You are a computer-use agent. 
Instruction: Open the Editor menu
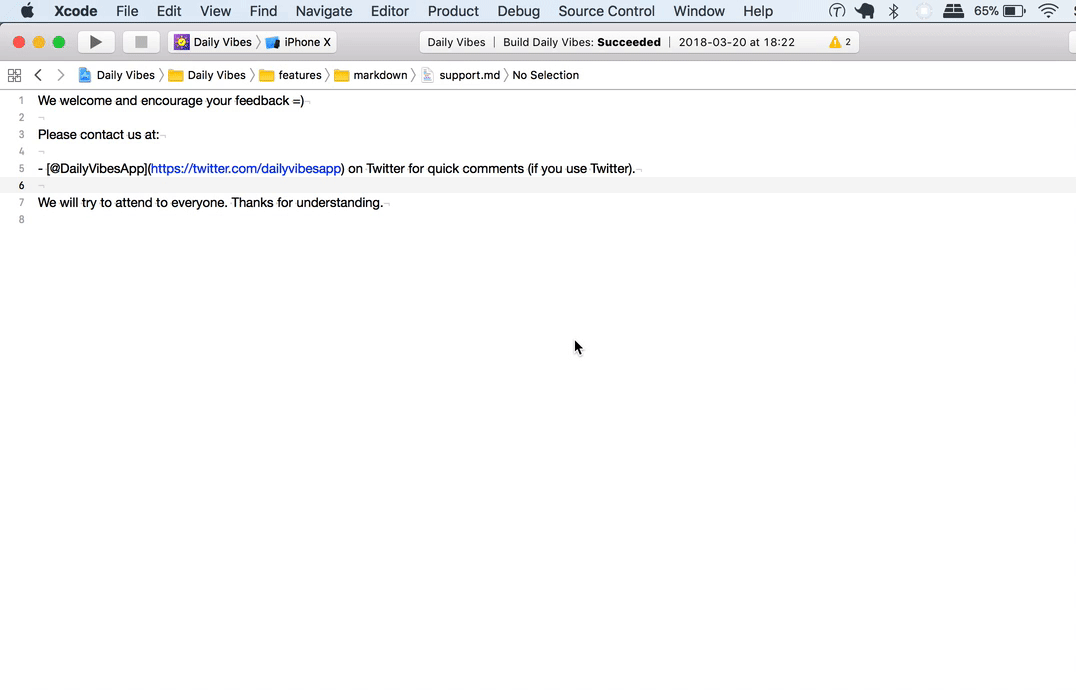coord(390,11)
